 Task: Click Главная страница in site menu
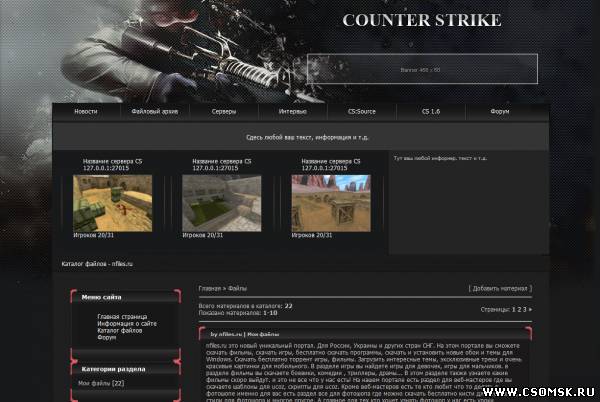click(122, 317)
